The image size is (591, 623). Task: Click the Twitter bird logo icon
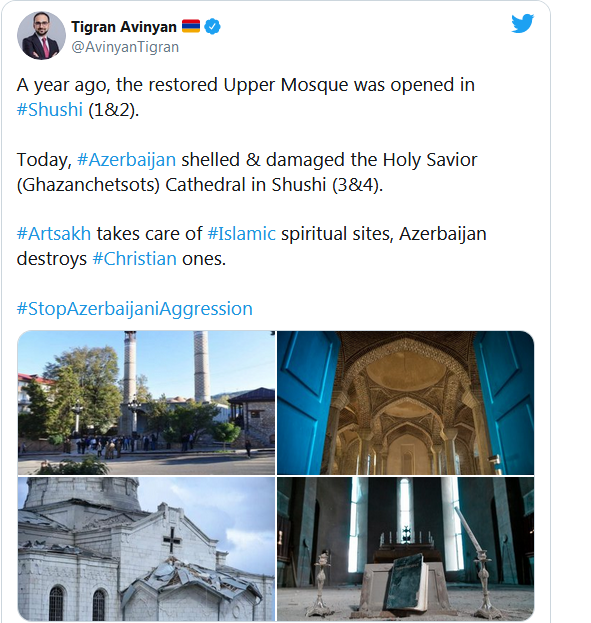[522, 24]
